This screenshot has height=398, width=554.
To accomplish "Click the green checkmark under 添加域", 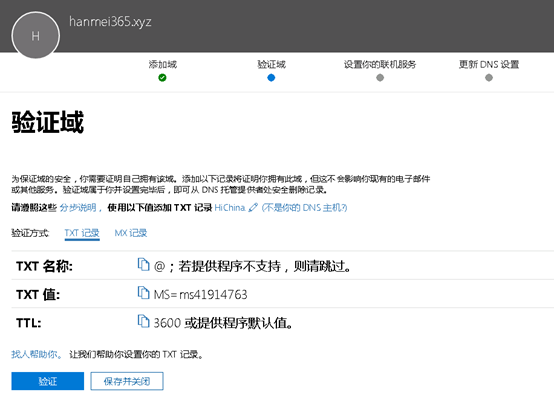I will point(162,77).
